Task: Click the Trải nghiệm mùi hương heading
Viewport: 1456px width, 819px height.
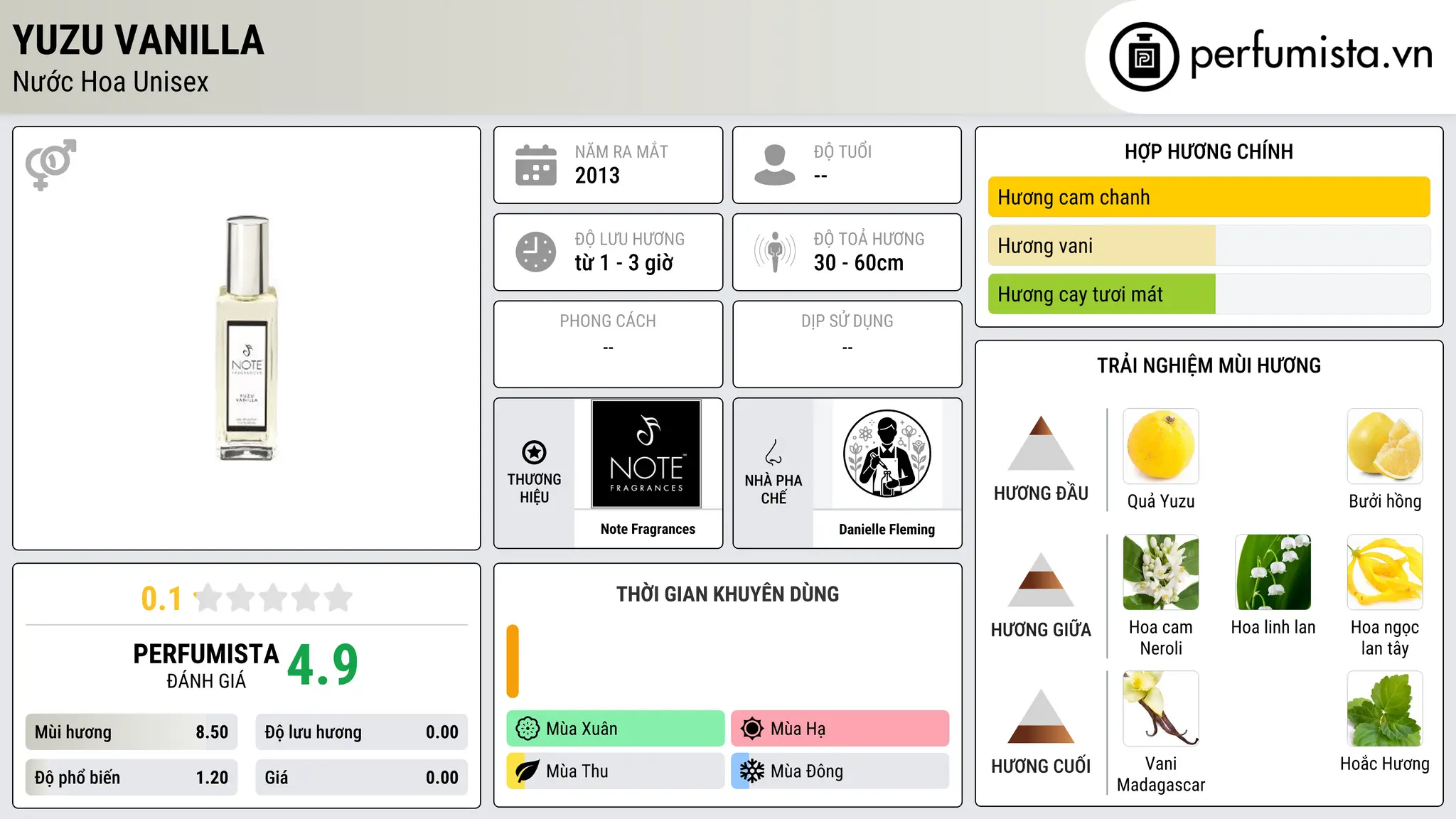Action: click(1209, 365)
